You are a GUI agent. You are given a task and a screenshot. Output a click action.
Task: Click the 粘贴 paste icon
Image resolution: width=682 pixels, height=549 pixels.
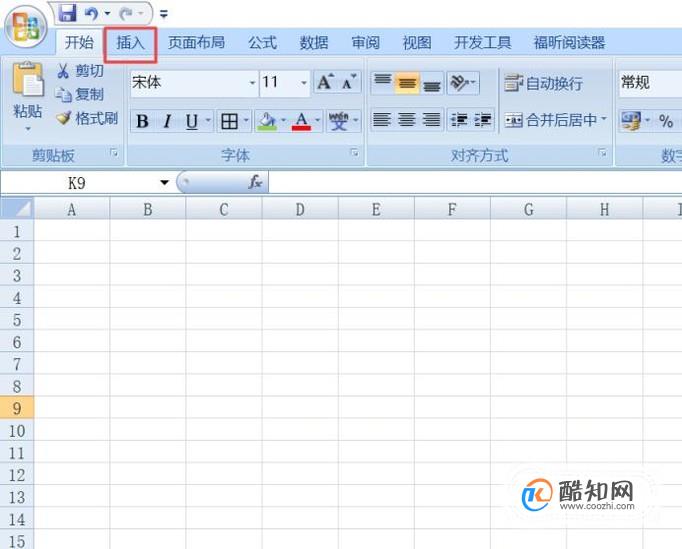tap(28, 79)
